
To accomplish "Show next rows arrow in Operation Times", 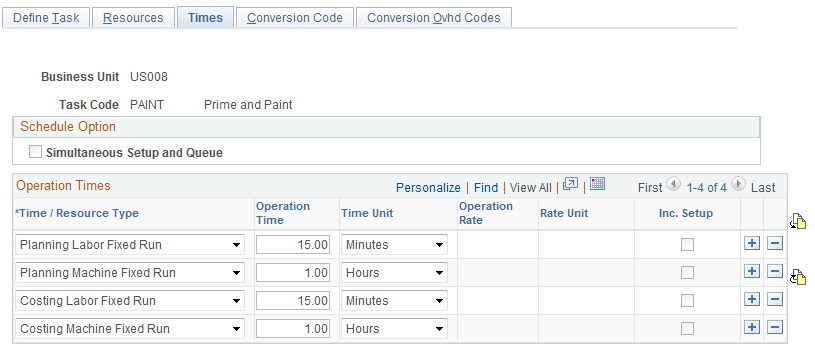I will (x=738, y=184).
